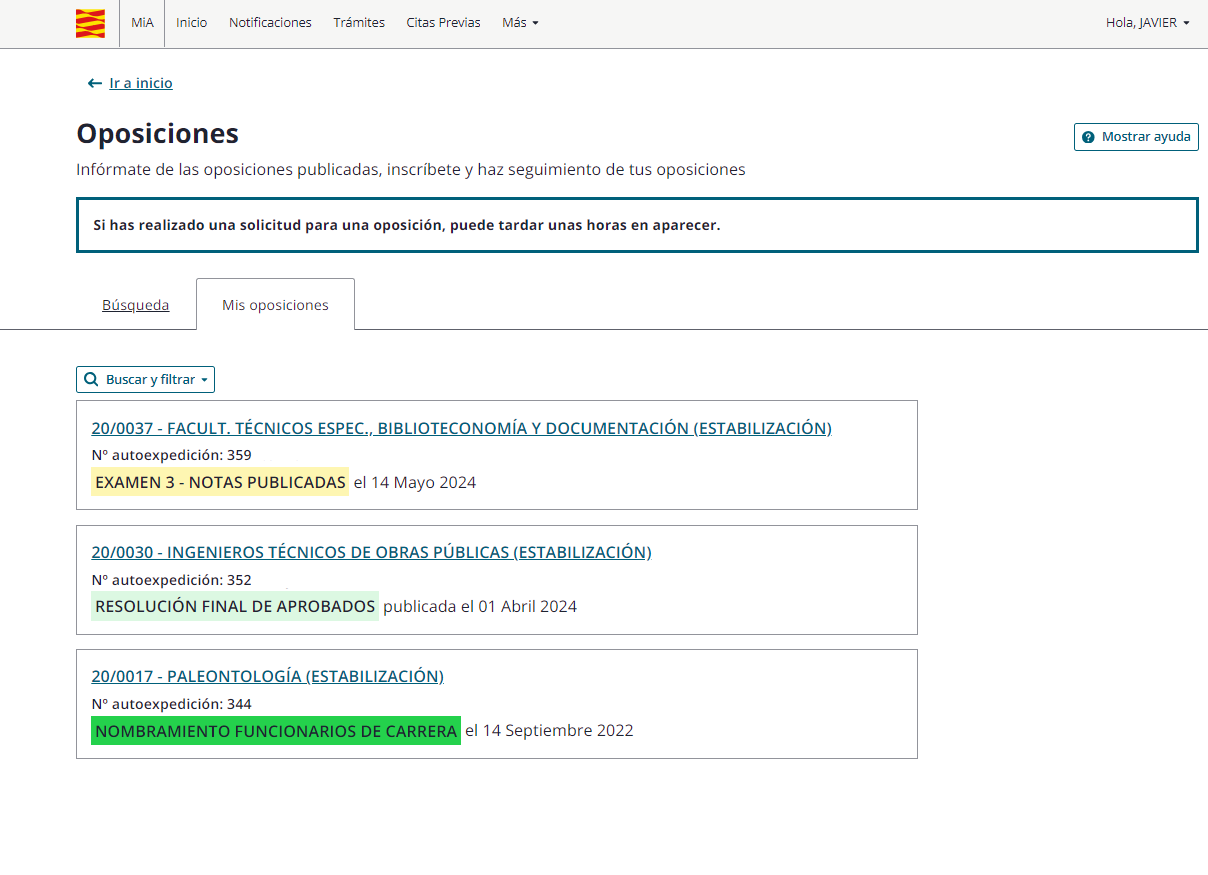The width and height of the screenshot is (1208, 875).
Task: Select Trámites in the top menu
Action: click(x=359, y=22)
